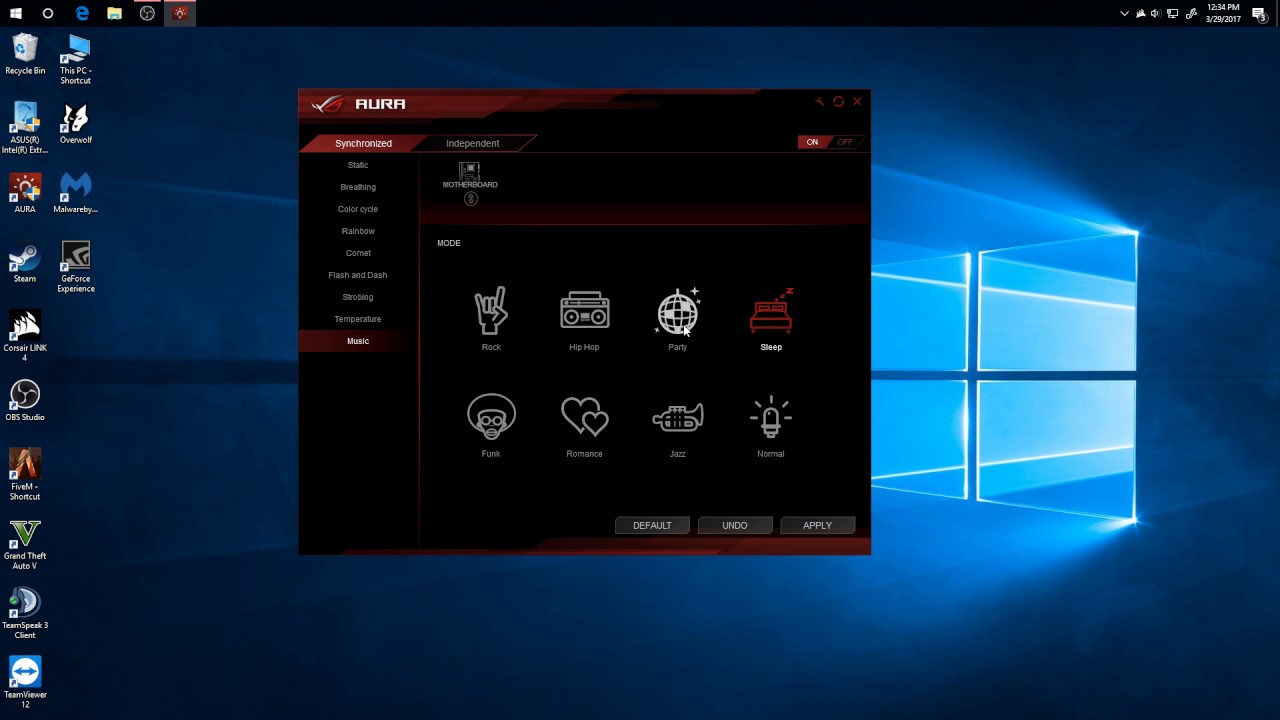Open Cortana search circle in taskbar
The height and width of the screenshot is (720, 1280).
(48, 13)
